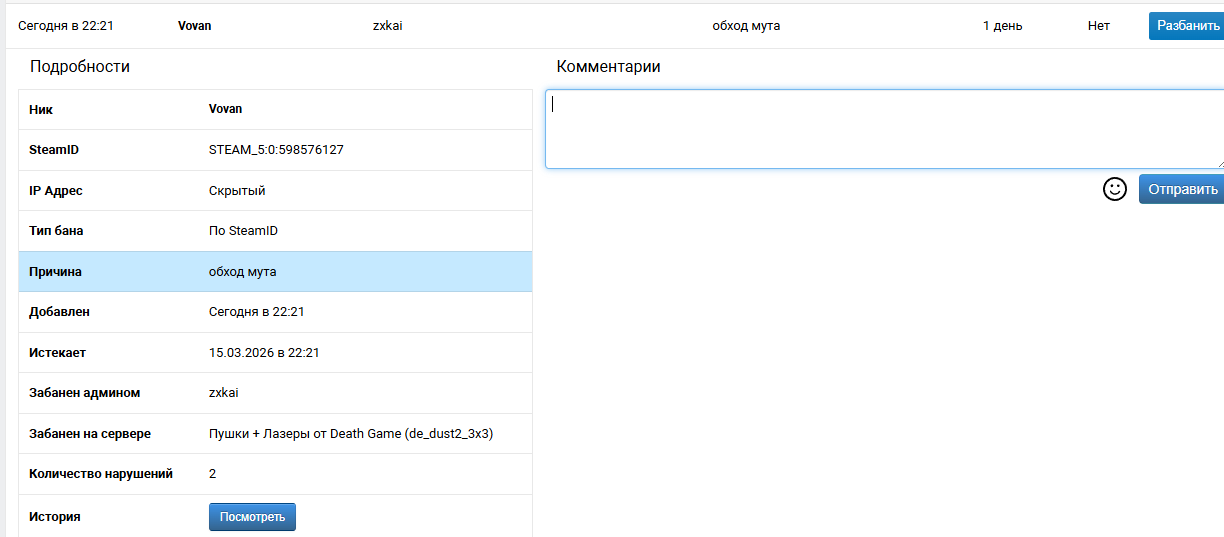Click 'обход мута' reason in the top row

pos(746,26)
